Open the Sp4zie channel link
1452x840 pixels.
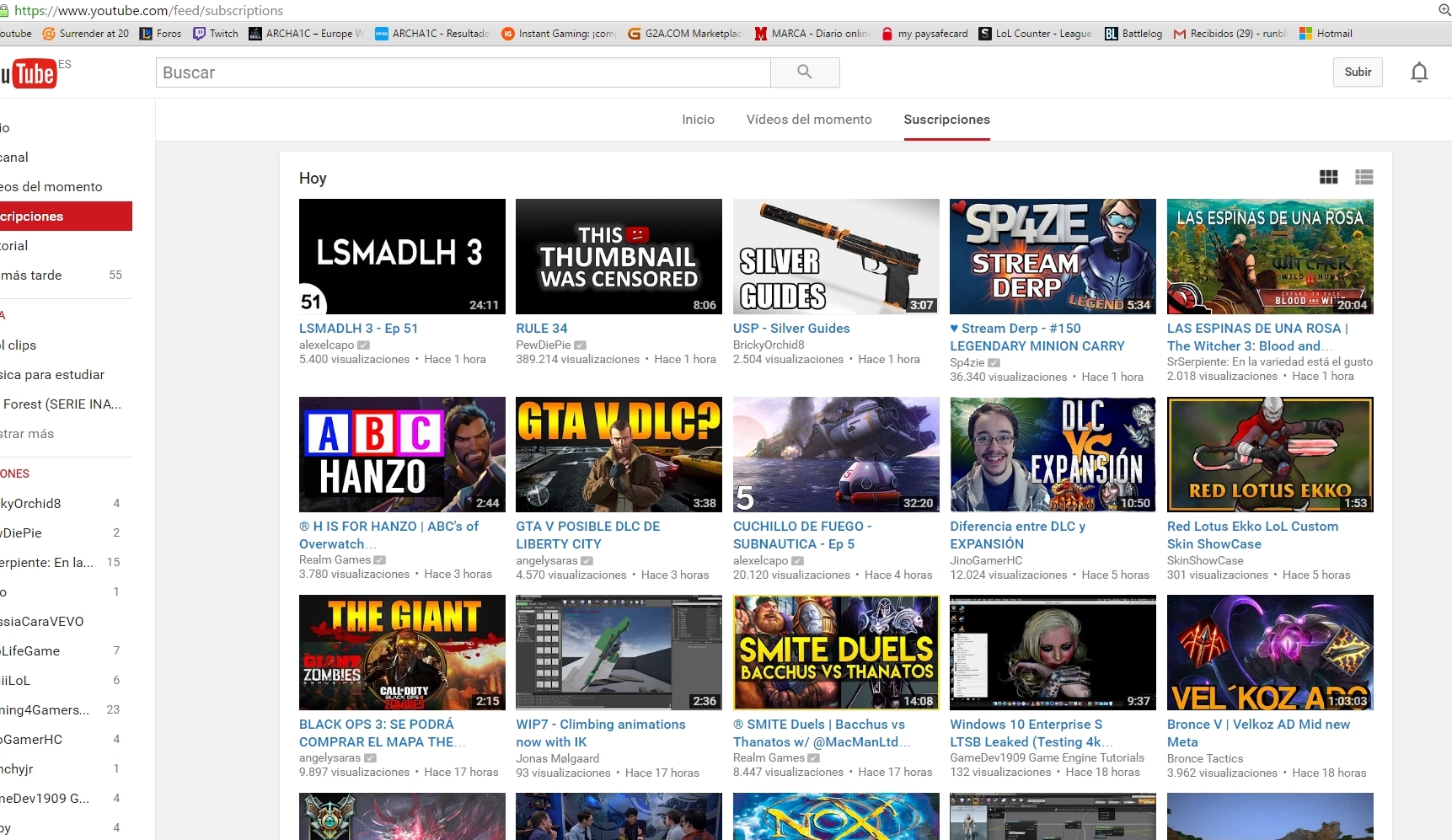[x=967, y=362]
